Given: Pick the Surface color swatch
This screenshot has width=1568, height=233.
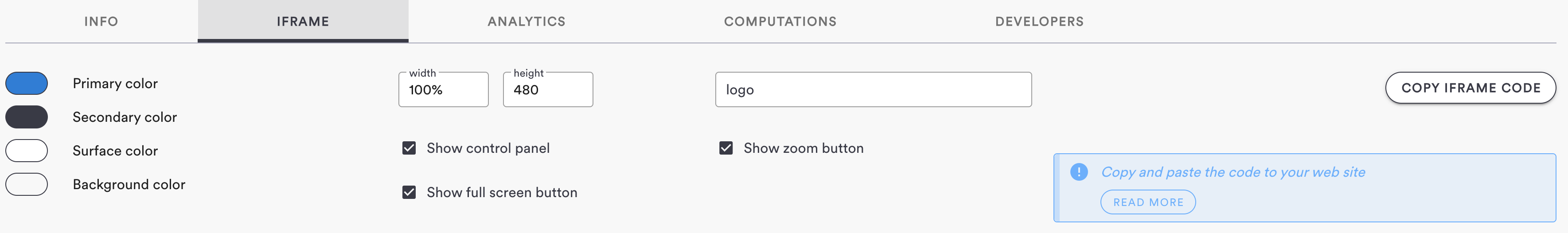Looking at the screenshot, I should click(x=27, y=151).
